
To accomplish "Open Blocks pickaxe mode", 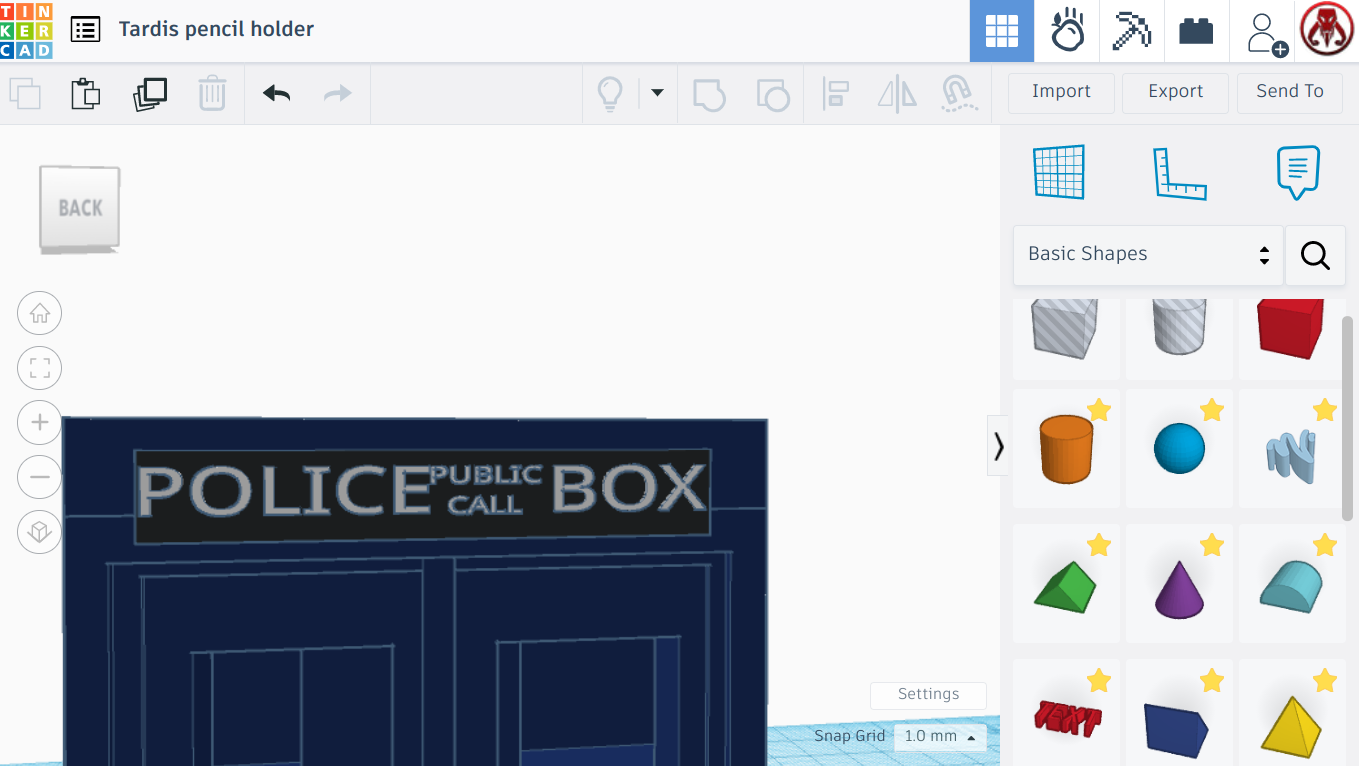I will tap(1132, 31).
